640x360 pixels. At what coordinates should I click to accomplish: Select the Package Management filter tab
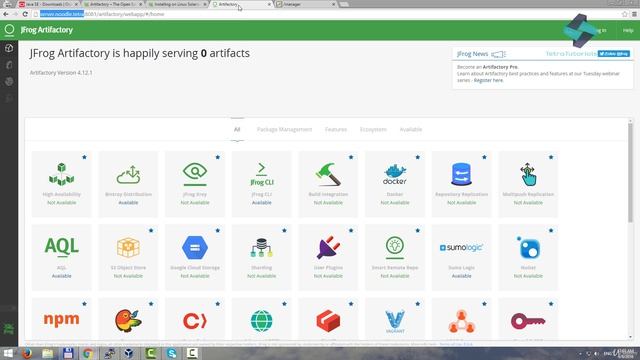coord(284,129)
